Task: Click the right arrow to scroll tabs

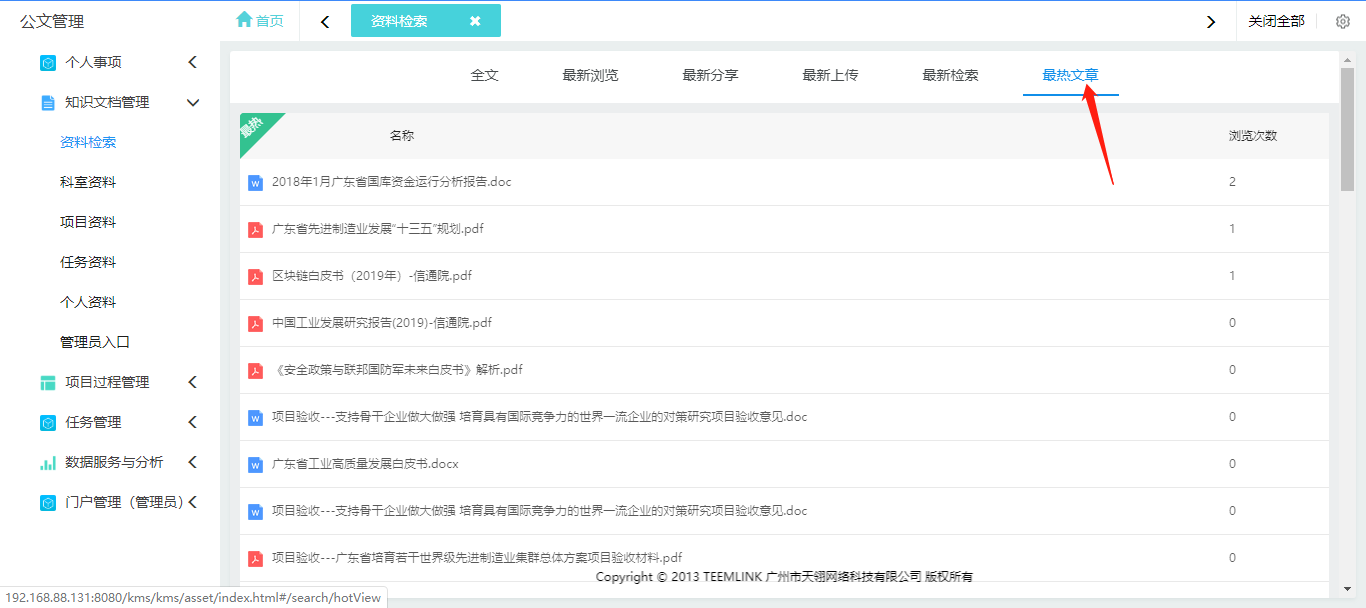Action: point(1211,20)
